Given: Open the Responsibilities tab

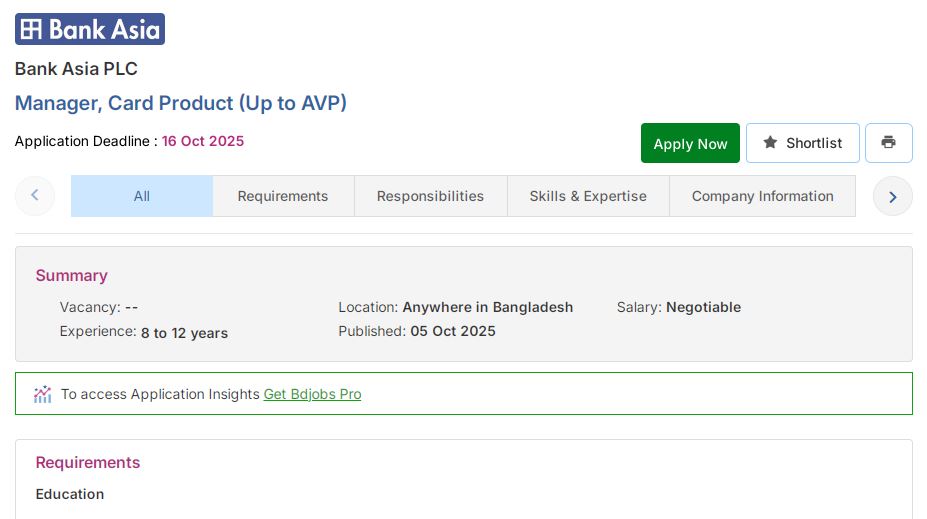Looking at the screenshot, I should [430, 196].
